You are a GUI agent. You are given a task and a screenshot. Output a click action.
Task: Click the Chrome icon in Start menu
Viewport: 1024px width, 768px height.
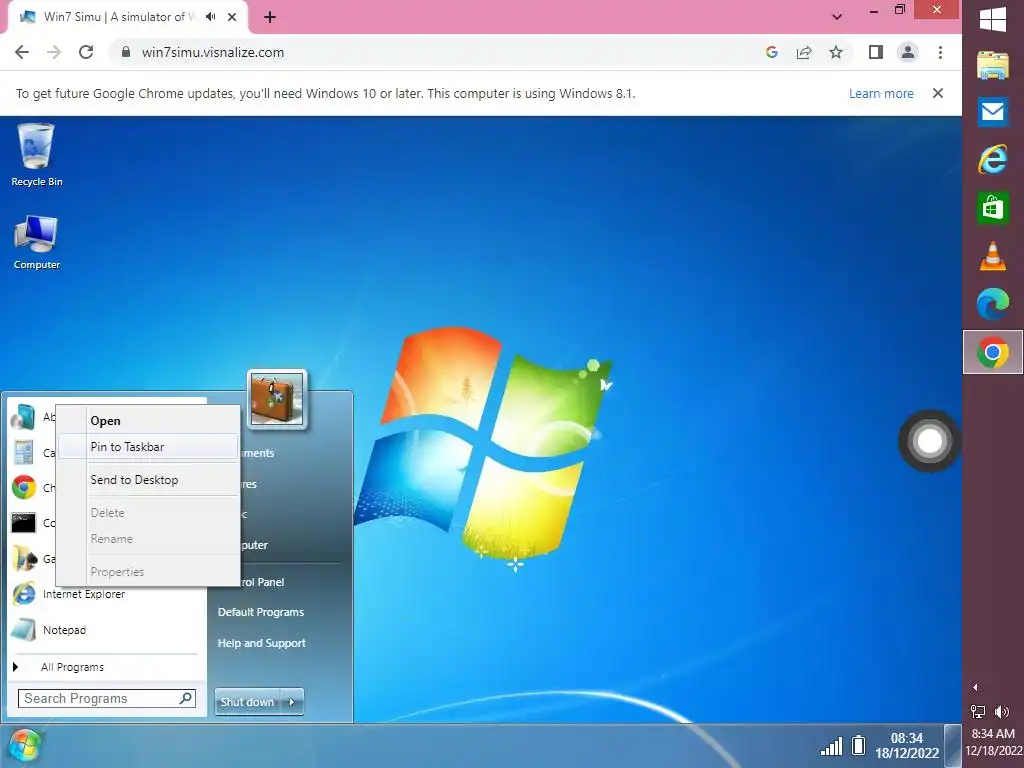click(x=24, y=487)
